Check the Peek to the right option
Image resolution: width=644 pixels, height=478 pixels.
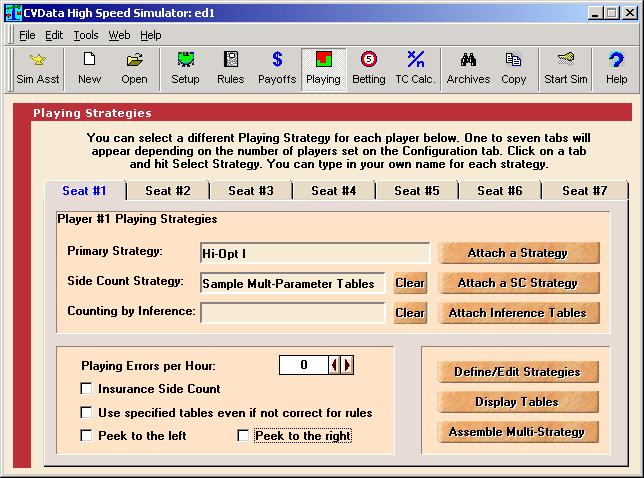click(x=243, y=436)
